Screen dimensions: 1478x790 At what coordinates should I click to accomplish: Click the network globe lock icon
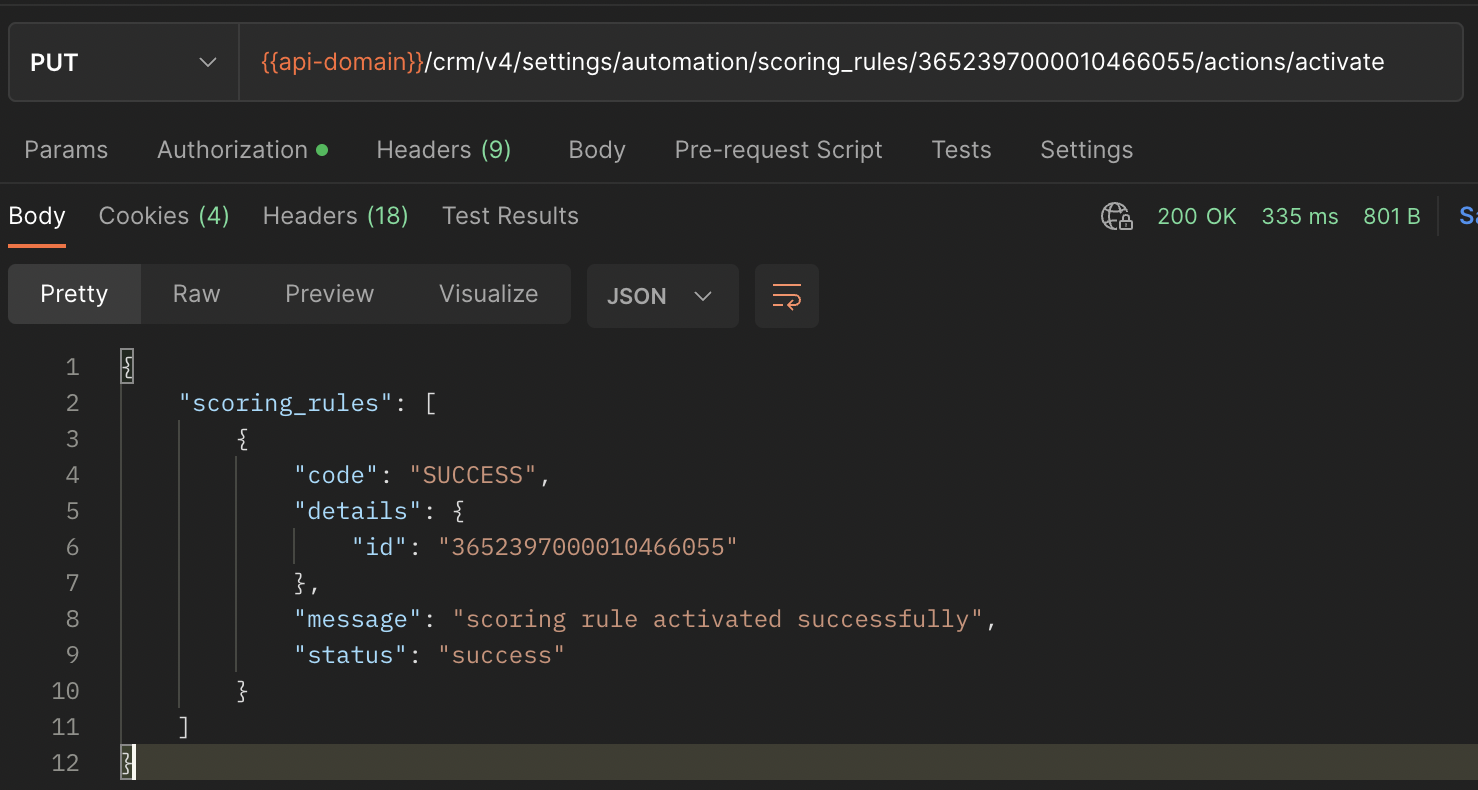[1116, 216]
